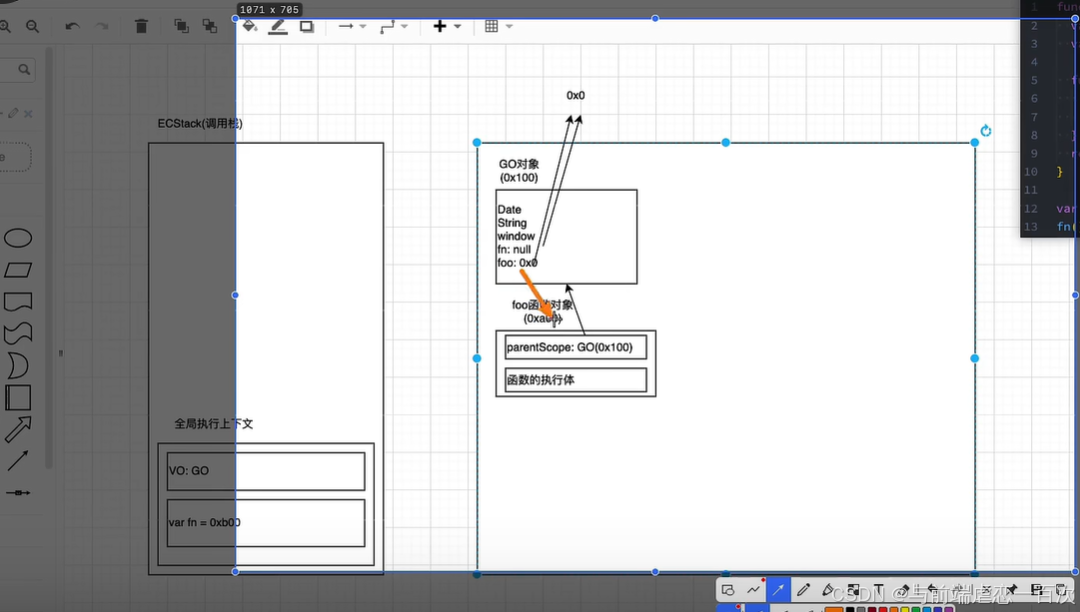Bring selection to front
1080x612 pixels.
pyautogui.click(x=181, y=26)
